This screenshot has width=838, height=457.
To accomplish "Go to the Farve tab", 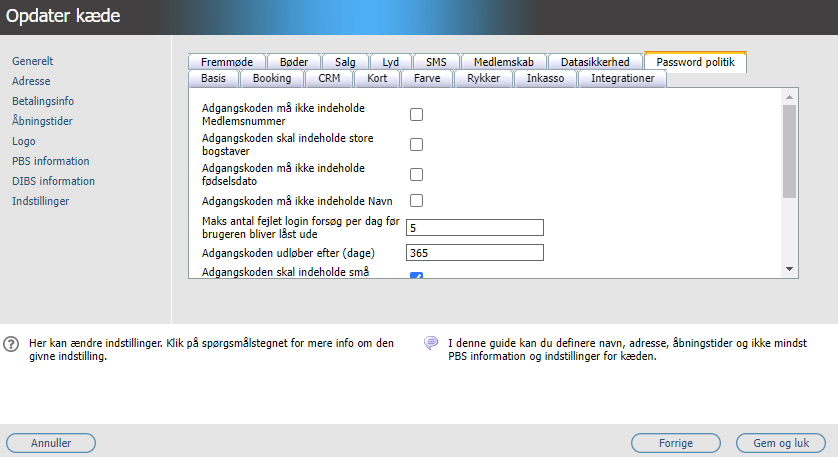I will click(427, 79).
